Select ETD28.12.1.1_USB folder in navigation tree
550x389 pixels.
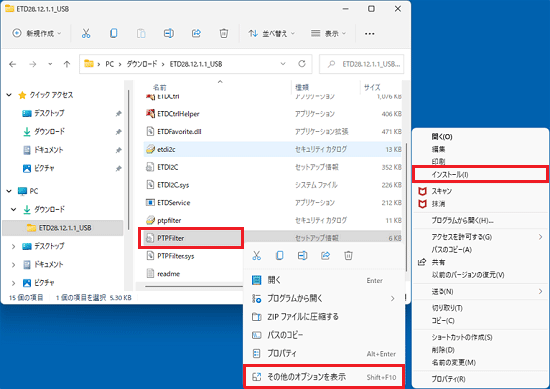point(63,228)
